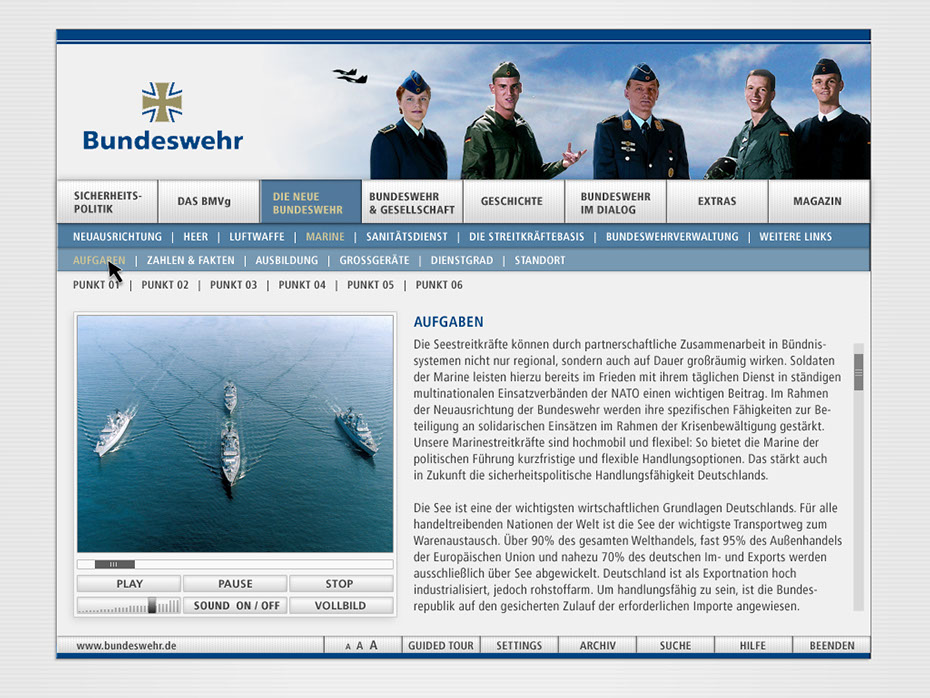Click the Bundeswehr iron cross logo
930x698 pixels.
tap(162, 102)
